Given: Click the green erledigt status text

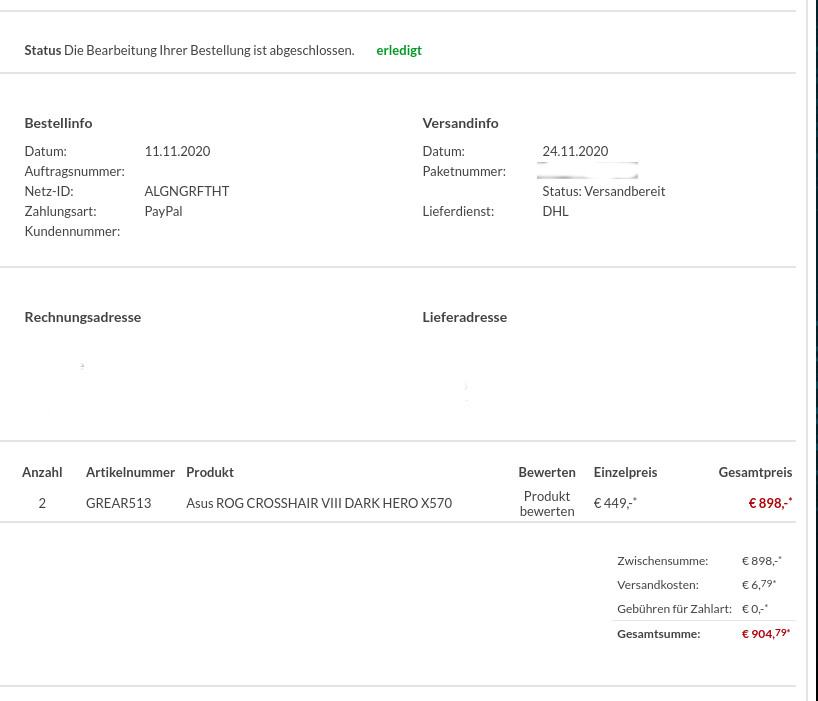Looking at the screenshot, I should pos(399,50).
